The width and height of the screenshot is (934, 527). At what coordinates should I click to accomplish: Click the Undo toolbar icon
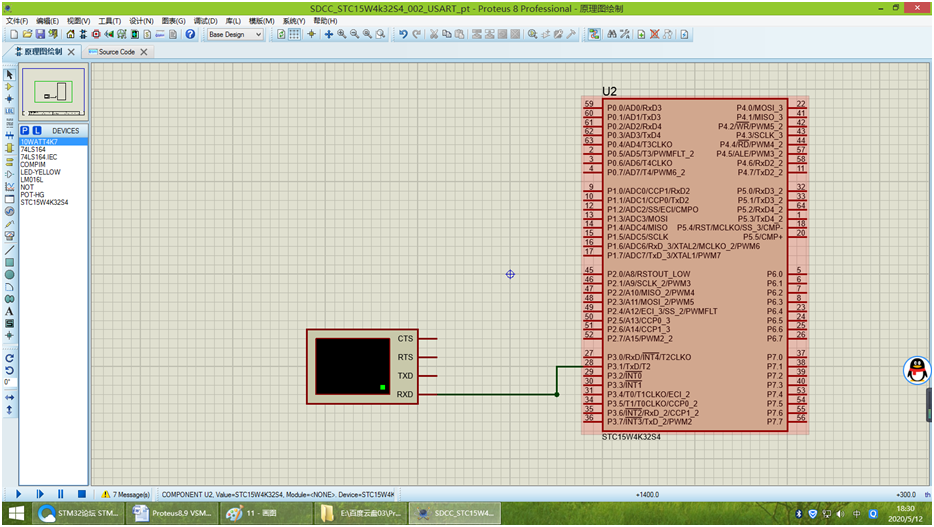point(402,34)
